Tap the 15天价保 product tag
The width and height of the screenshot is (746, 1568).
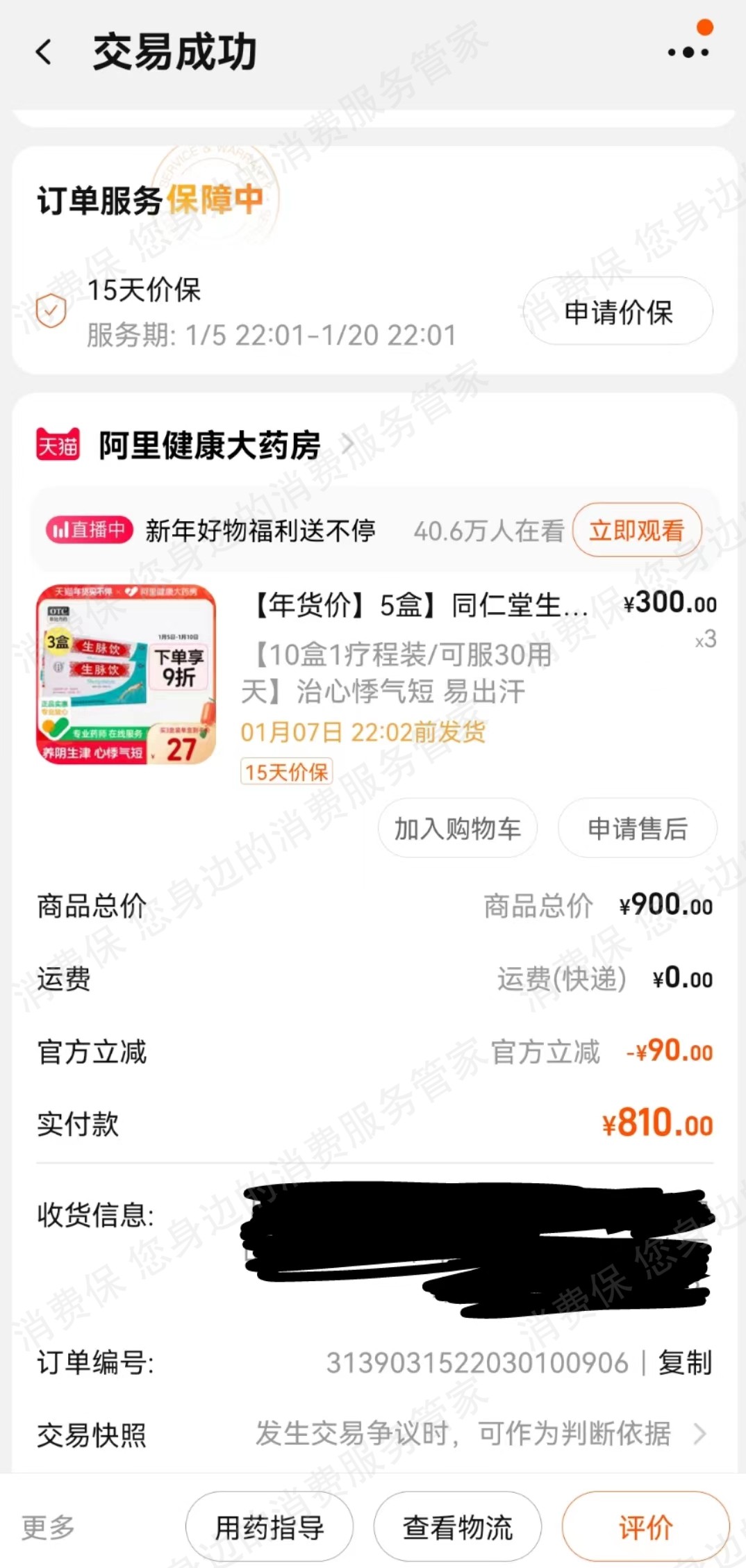click(286, 772)
